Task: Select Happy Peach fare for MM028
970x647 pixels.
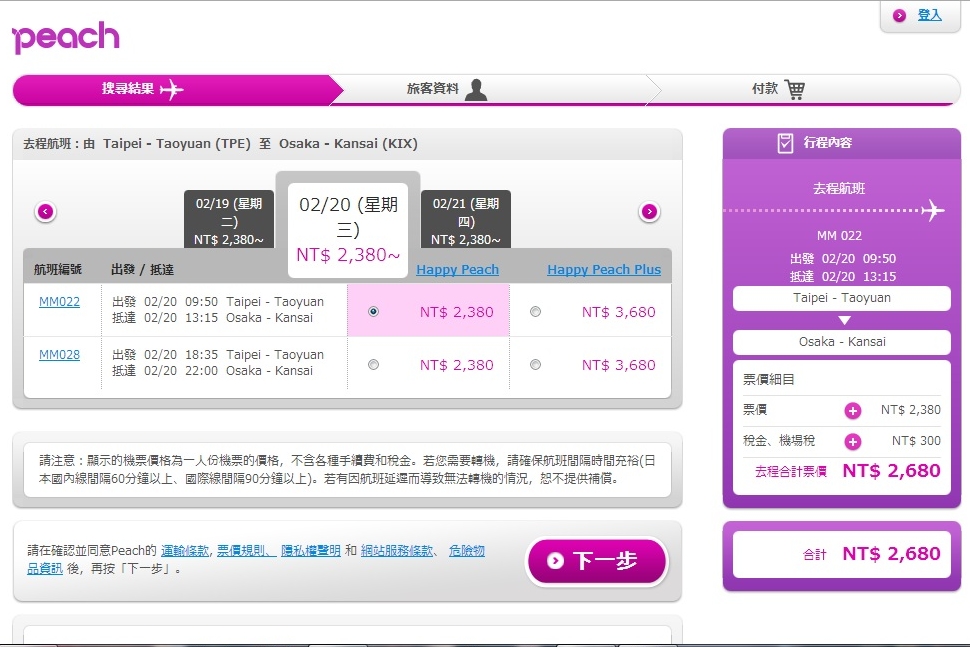Action: (x=373, y=365)
